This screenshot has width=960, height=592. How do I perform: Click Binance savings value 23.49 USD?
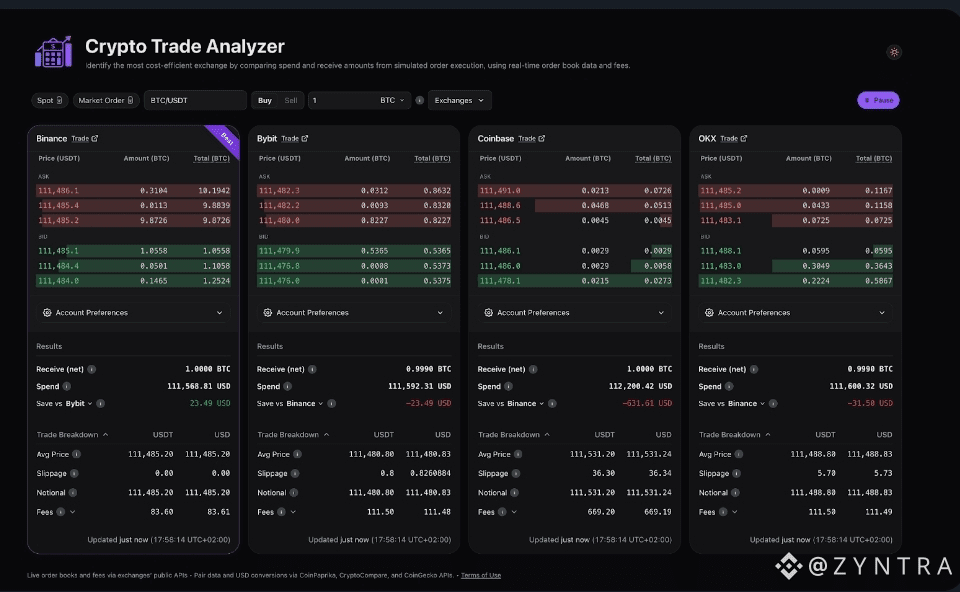(x=210, y=403)
